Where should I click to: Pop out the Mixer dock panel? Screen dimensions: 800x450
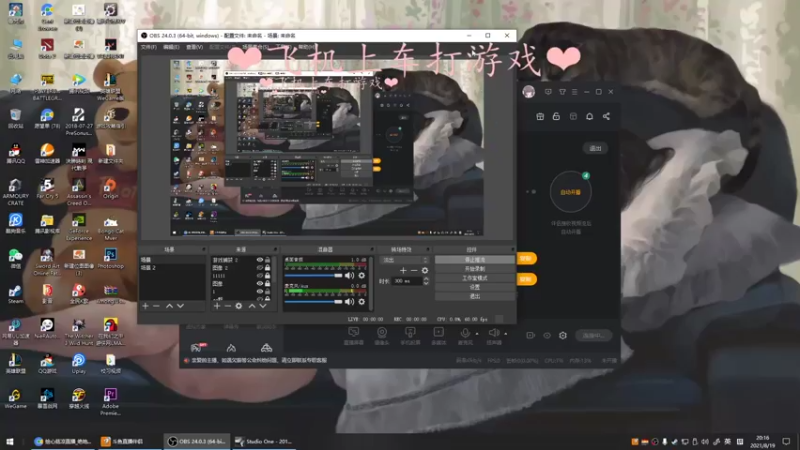[x=371, y=249]
